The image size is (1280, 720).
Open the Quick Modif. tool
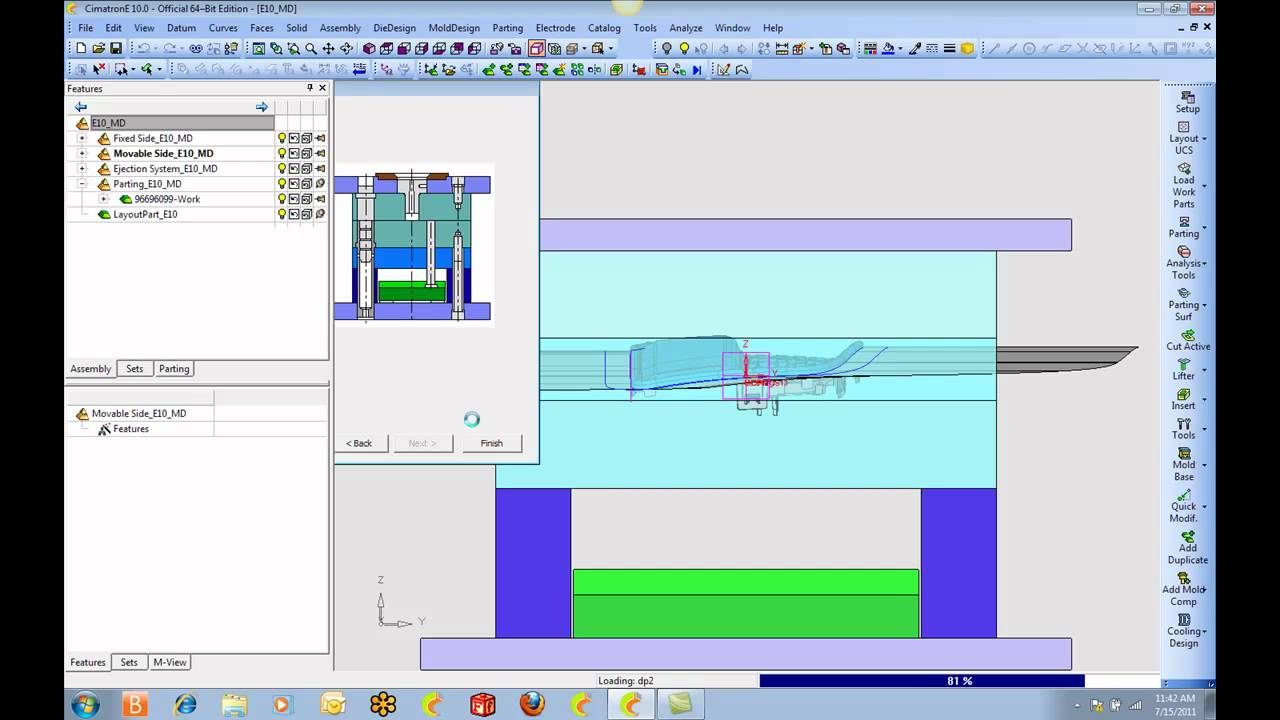[1184, 506]
